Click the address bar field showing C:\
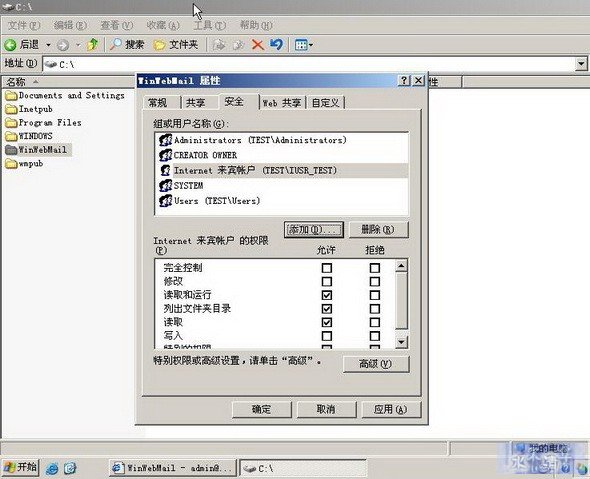This screenshot has width=590, height=479. pyautogui.click(x=309, y=64)
